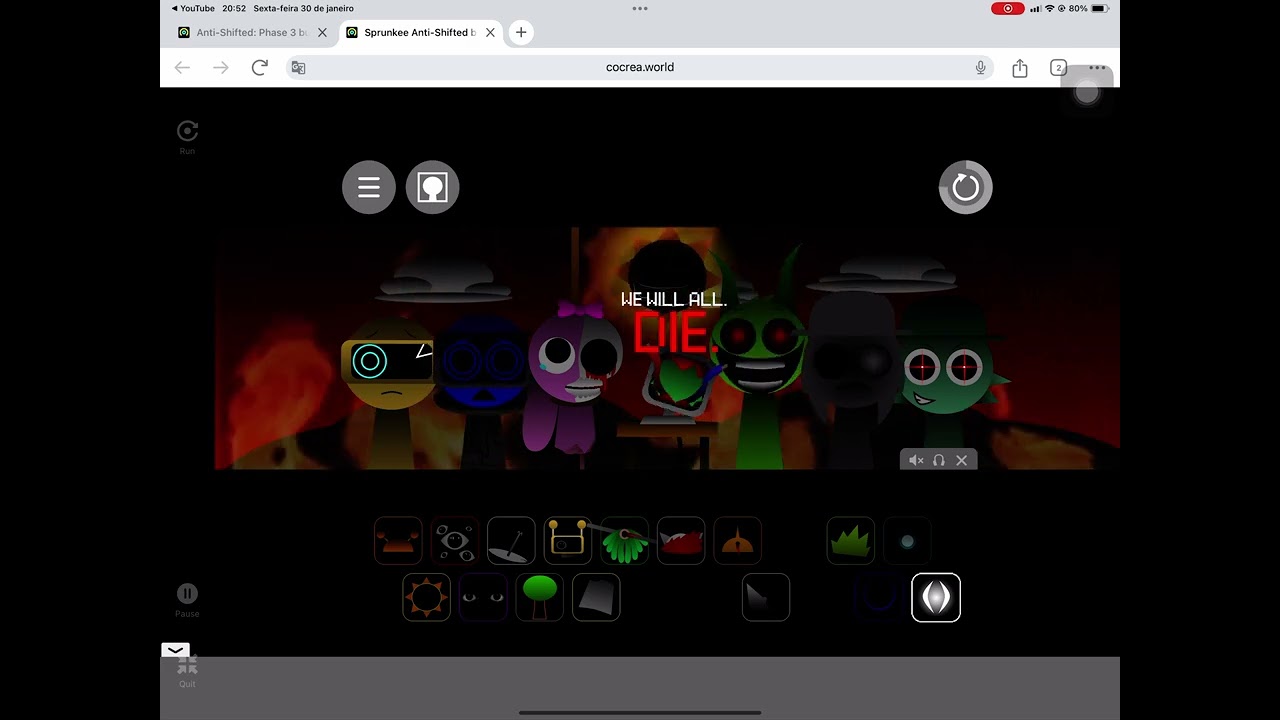Pause the game with the Pause button

point(187,600)
